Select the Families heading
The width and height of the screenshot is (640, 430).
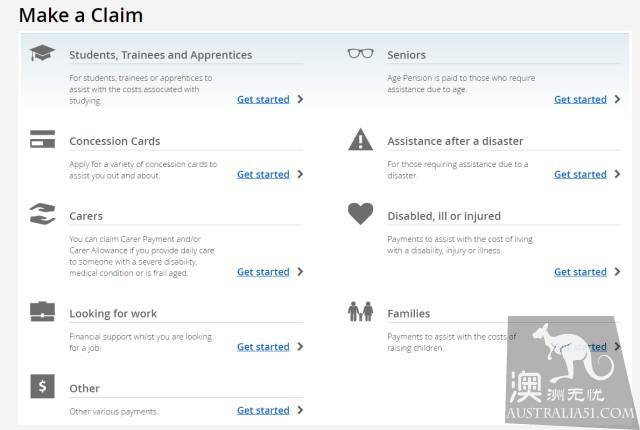pyautogui.click(x=409, y=313)
